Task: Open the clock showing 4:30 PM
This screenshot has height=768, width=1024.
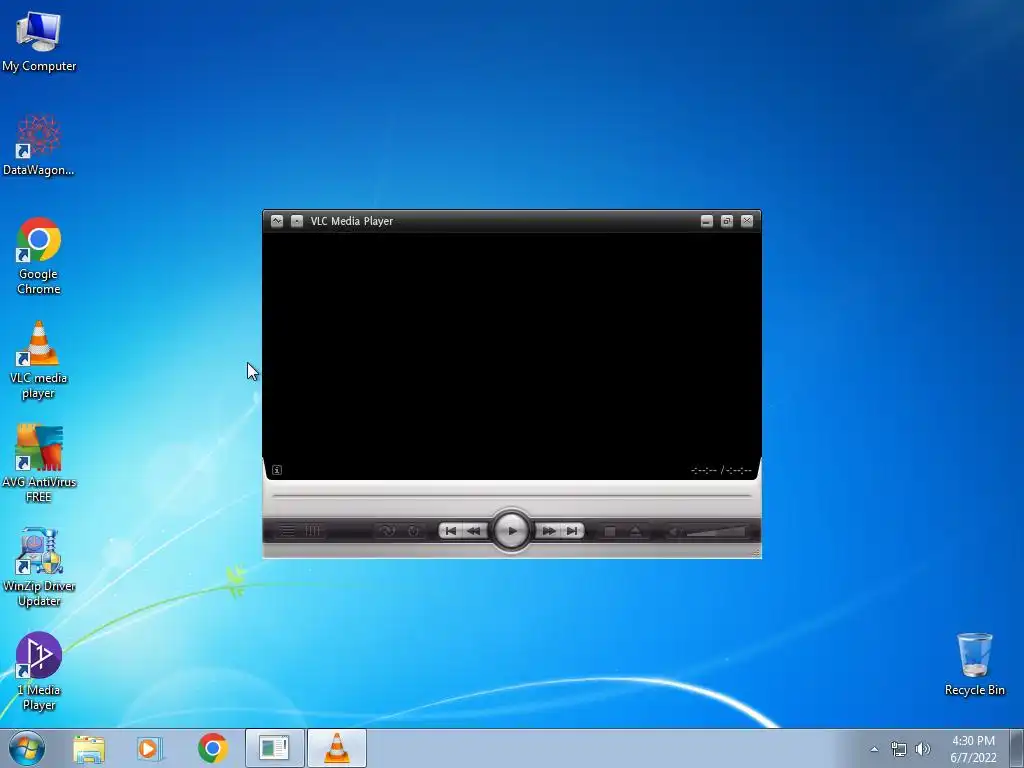Action: (x=973, y=749)
